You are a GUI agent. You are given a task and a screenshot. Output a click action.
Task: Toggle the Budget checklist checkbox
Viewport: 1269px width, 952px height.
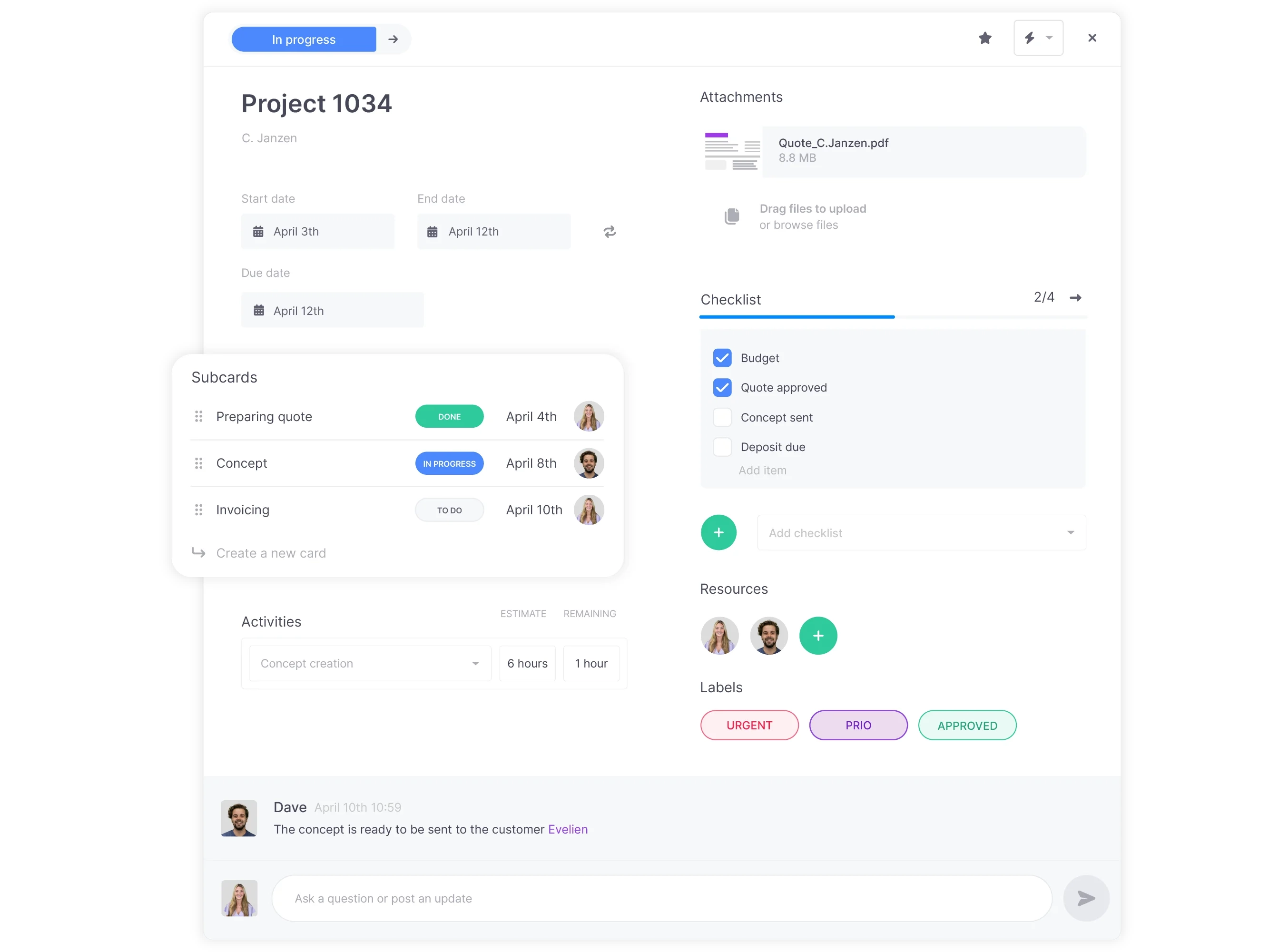pyautogui.click(x=722, y=357)
